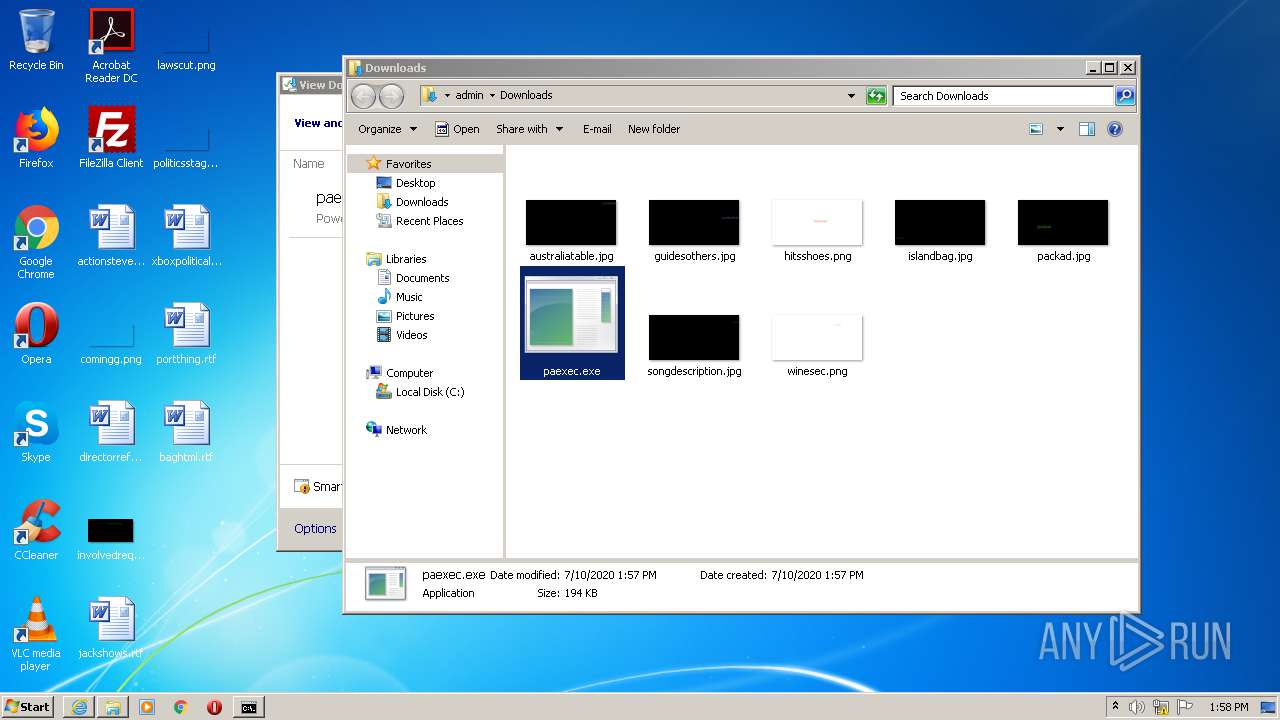Open Music library in sidebar
The image size is (1280, 720).
(400, 297)
